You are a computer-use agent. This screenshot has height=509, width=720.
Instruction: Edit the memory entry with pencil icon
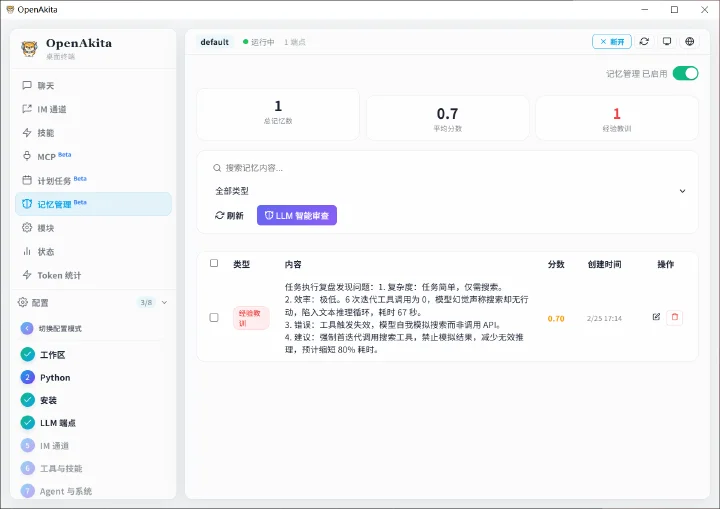pyautogui.click(x=656, y=317)
